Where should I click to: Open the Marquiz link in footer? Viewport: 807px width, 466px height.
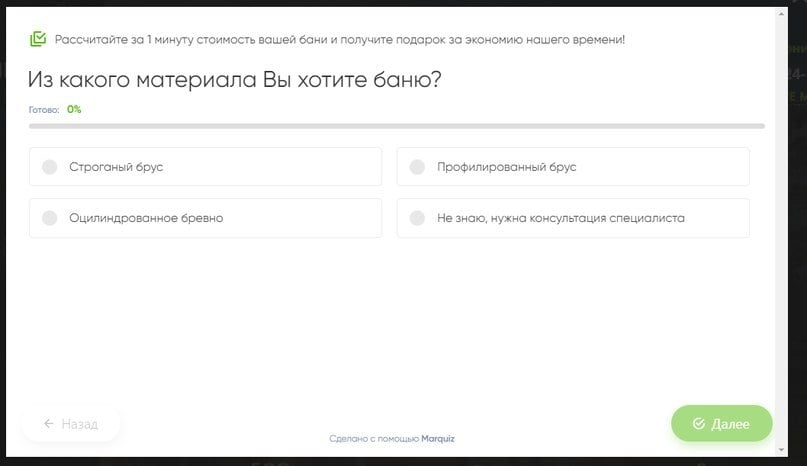click(438, 439)
